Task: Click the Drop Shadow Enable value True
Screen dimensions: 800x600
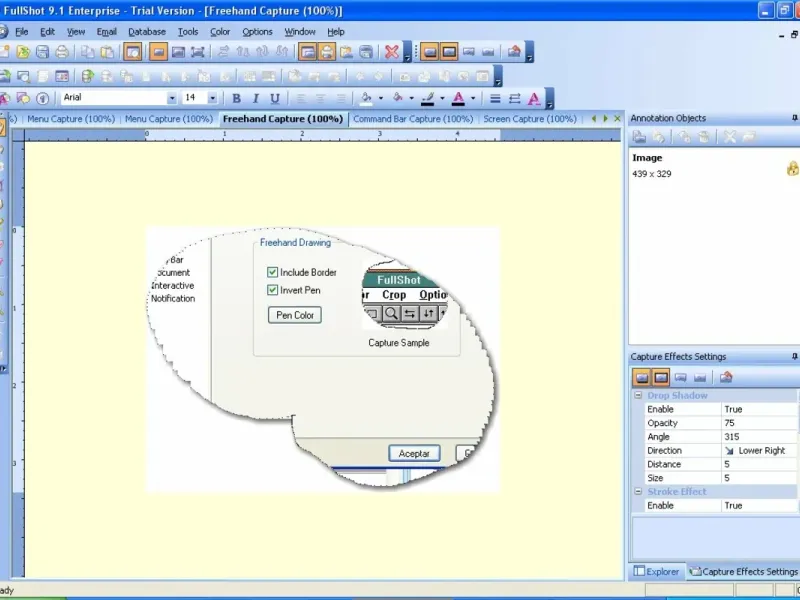Action: tap(759, 409)
